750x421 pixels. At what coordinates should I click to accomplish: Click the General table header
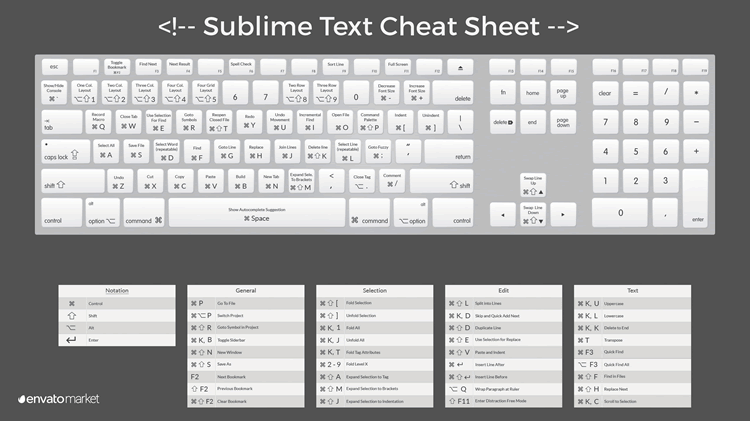[245, 290]
